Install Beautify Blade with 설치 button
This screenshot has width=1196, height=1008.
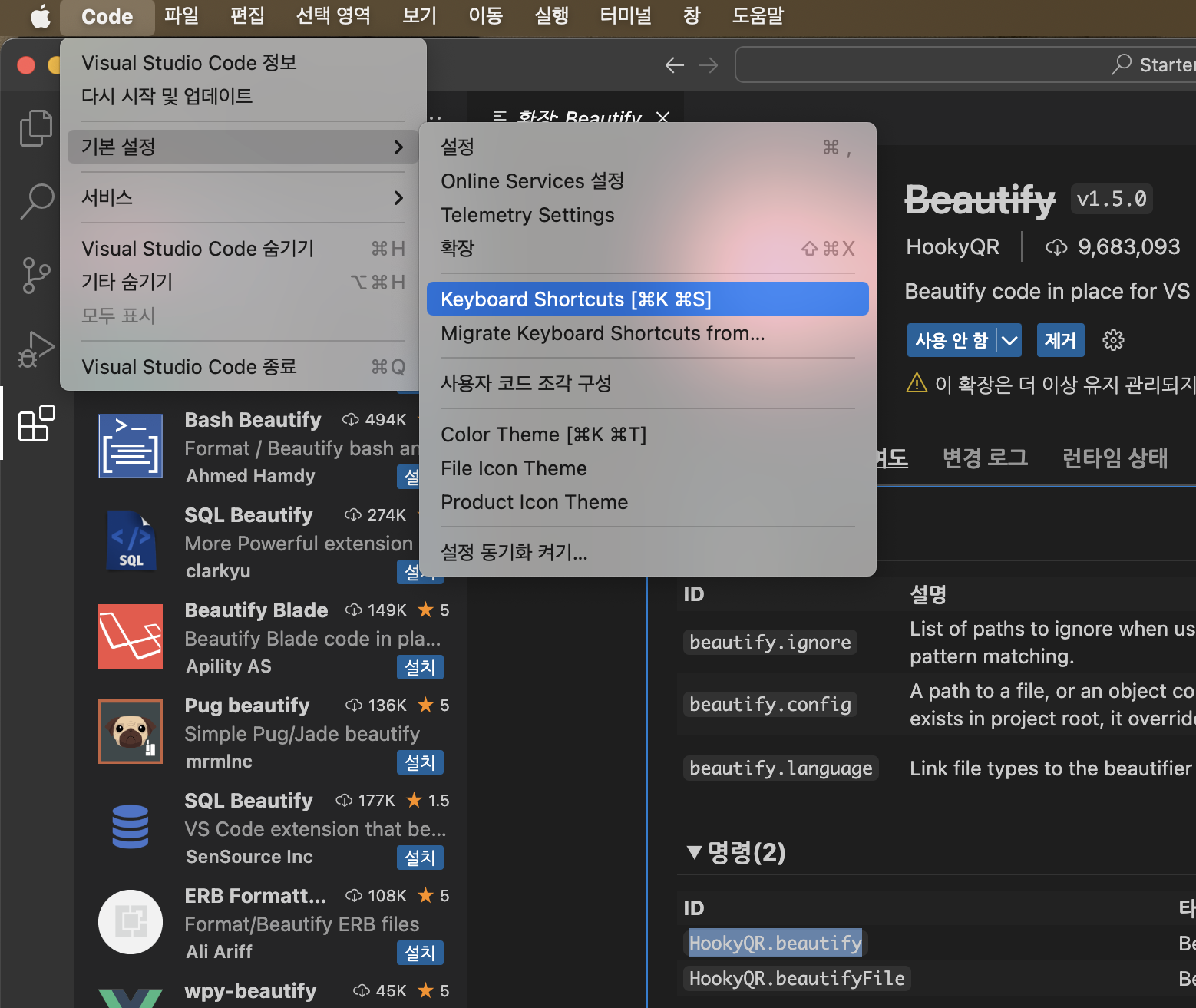420,667
